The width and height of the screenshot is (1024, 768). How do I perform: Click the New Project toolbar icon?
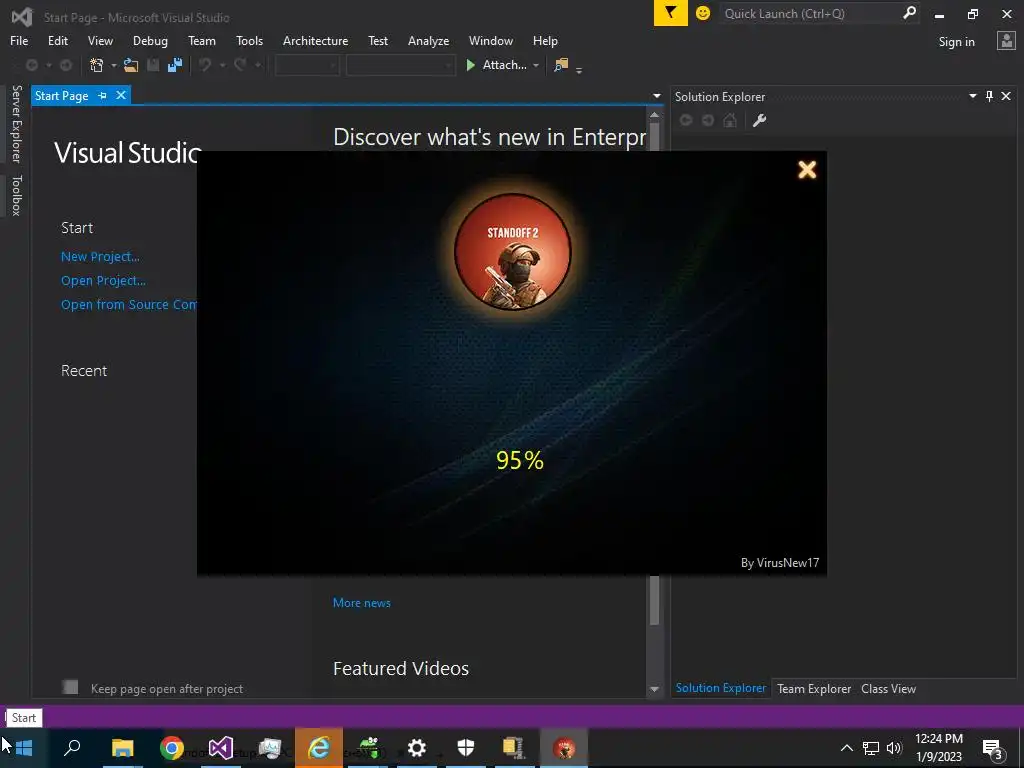pyautogui.click(x=97, y=65)
